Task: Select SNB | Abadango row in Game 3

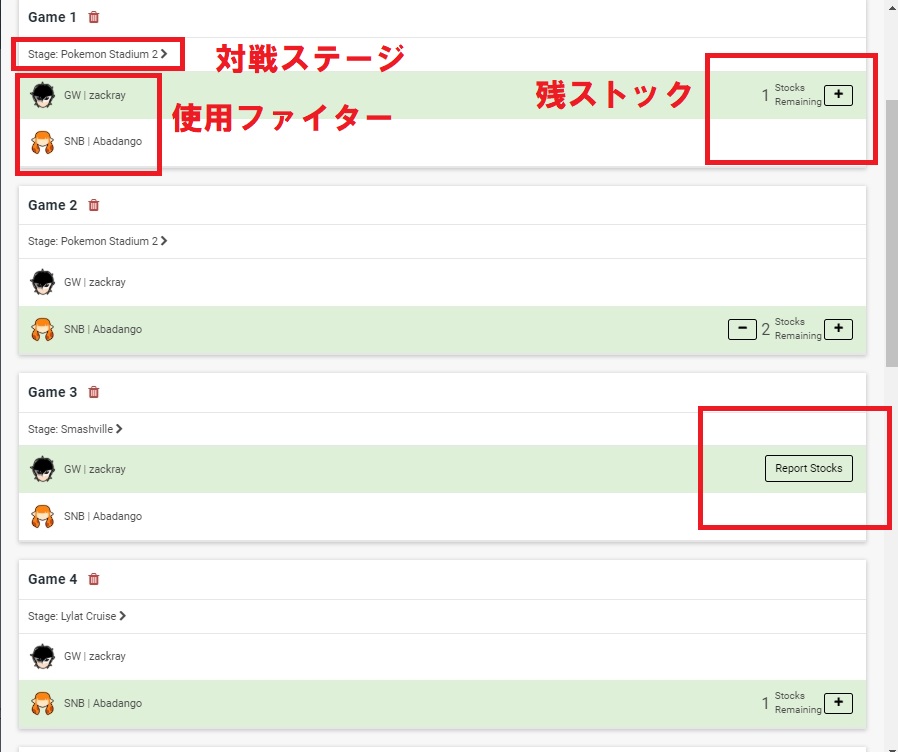Action: 442,517
